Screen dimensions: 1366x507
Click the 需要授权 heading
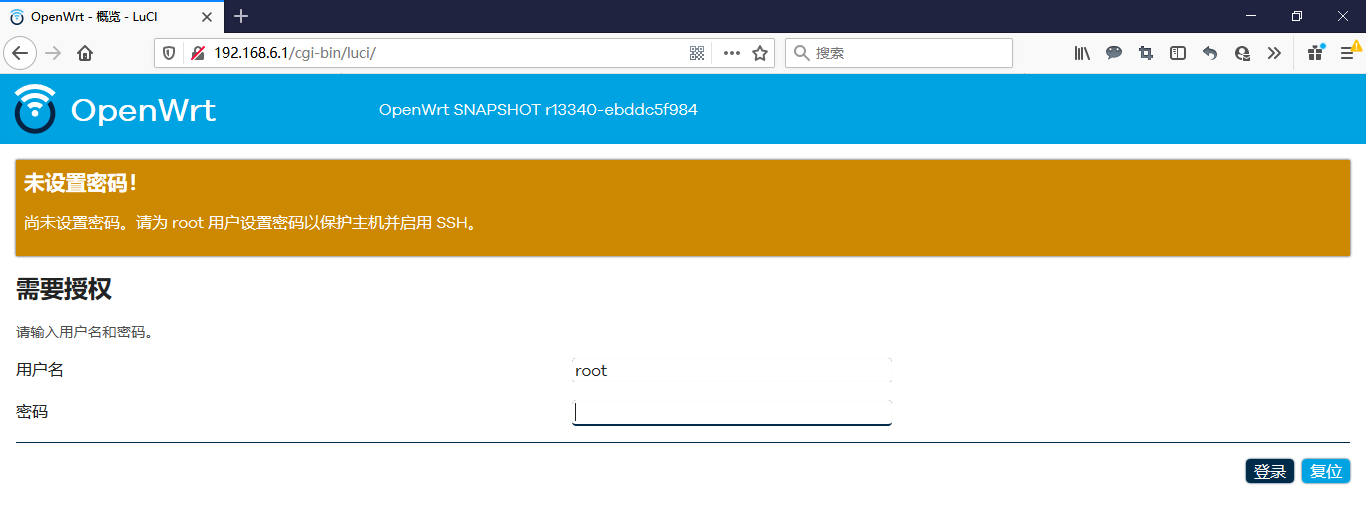(x=64, y=290)
